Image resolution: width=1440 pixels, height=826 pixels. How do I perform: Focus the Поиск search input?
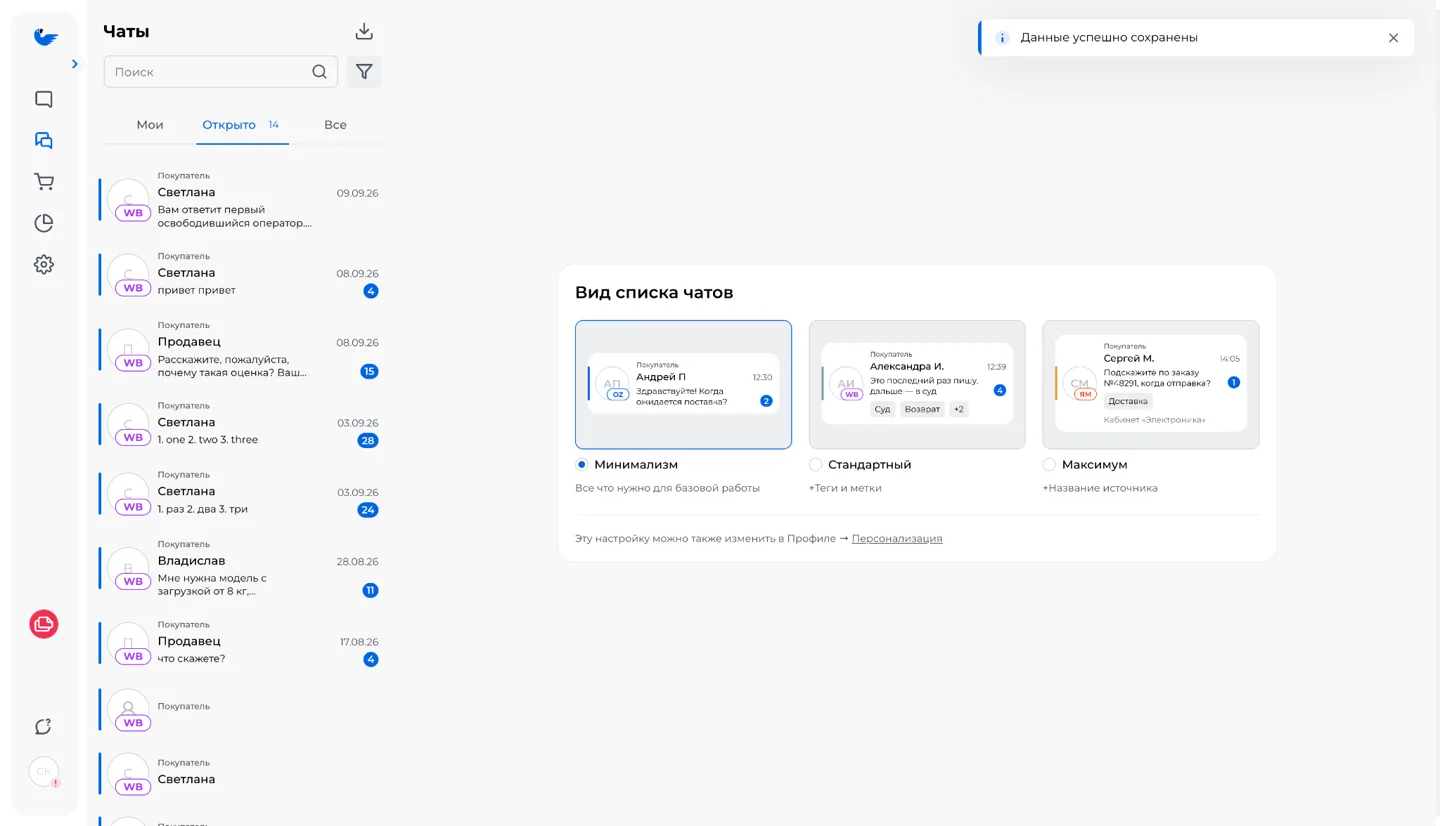pos(221,71)
